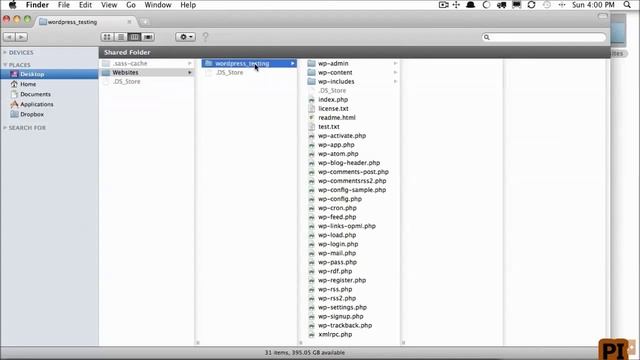Select the wp-register.php file
640x360 pixels.
tap(342, 280)
